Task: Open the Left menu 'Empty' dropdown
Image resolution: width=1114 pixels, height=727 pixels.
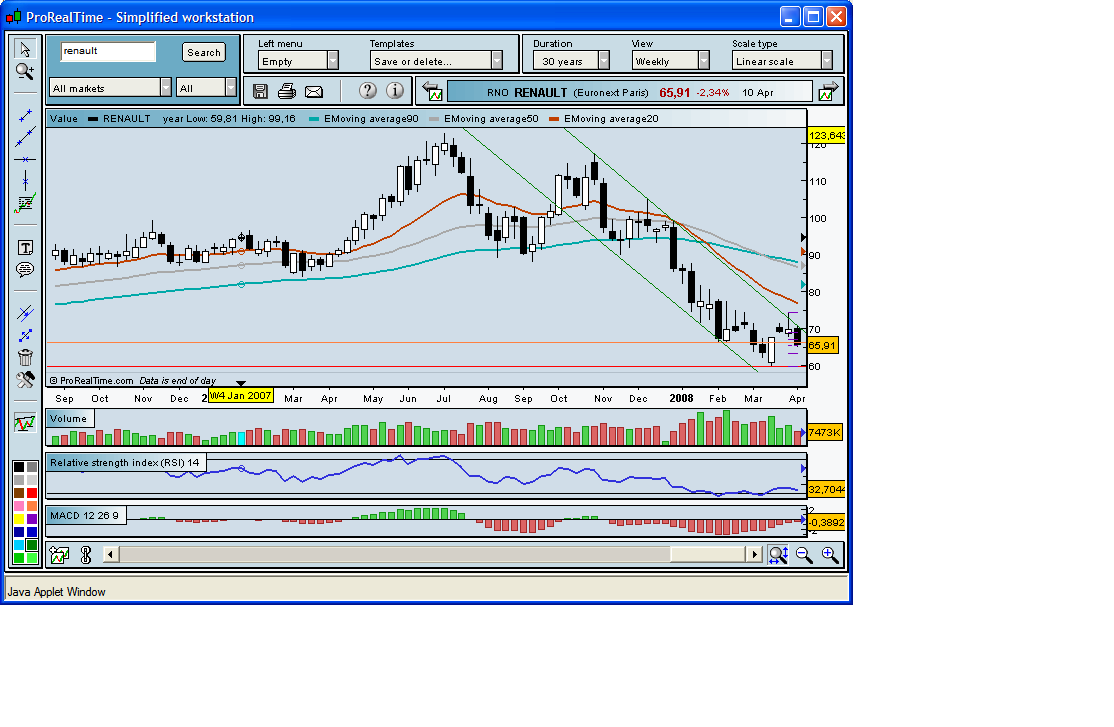Action: (298, 60)
